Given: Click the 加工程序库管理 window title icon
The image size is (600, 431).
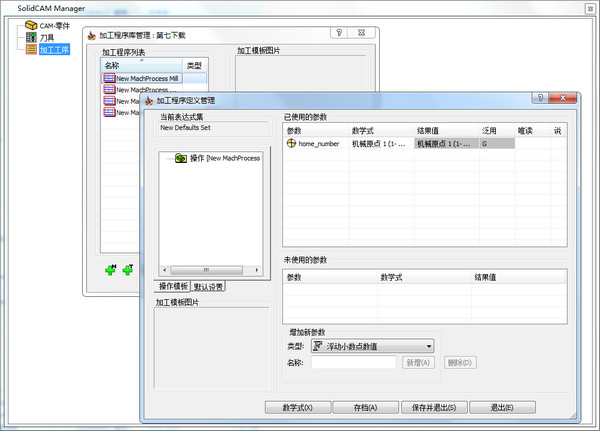Looking at the screenshot, I should [x=91, y=35].
